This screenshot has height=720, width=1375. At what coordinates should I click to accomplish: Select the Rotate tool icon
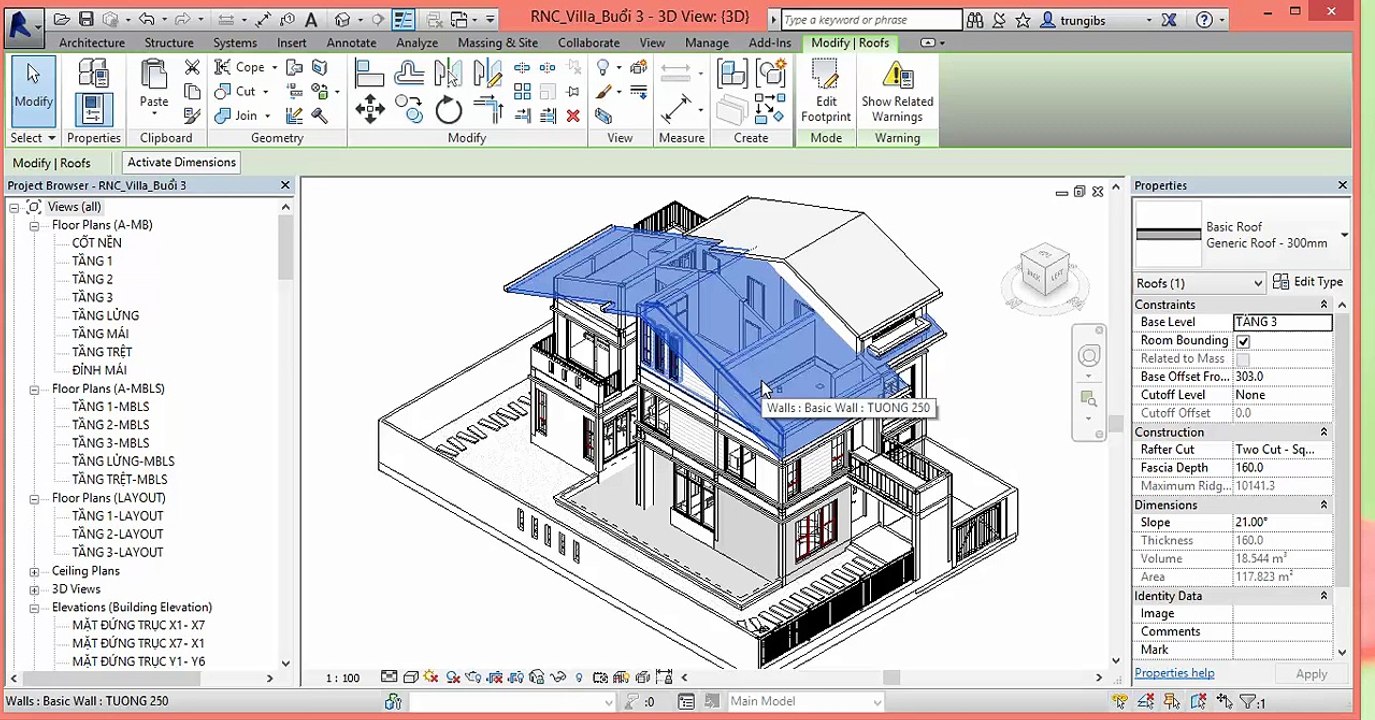(449, 108)
